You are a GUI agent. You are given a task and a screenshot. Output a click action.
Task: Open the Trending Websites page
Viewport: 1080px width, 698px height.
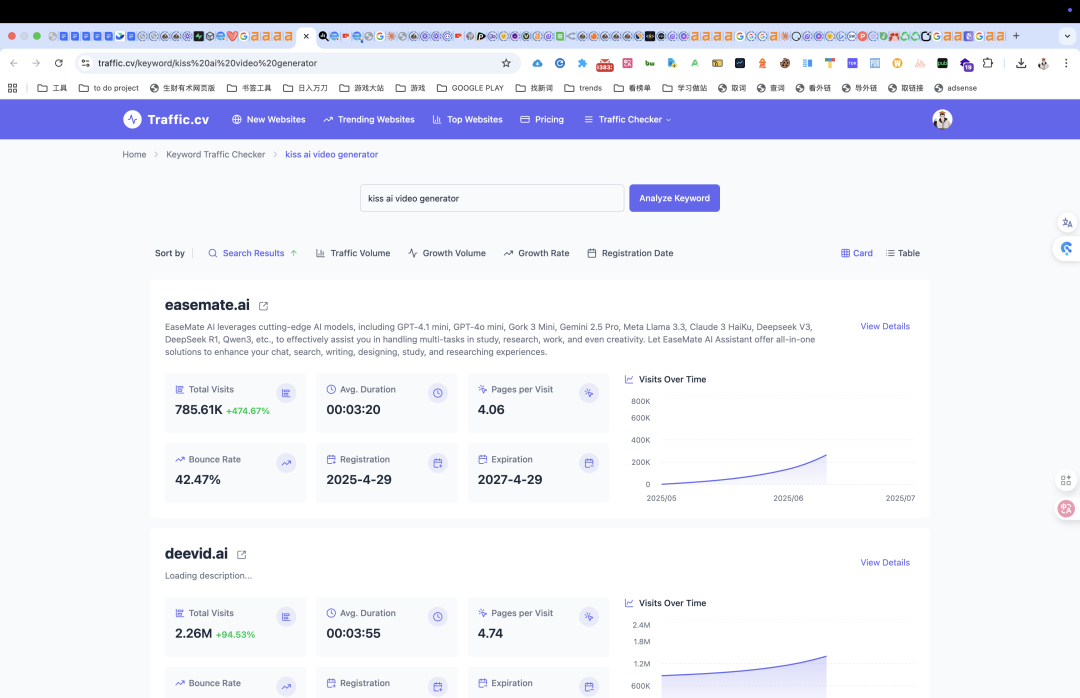(369, 119)
